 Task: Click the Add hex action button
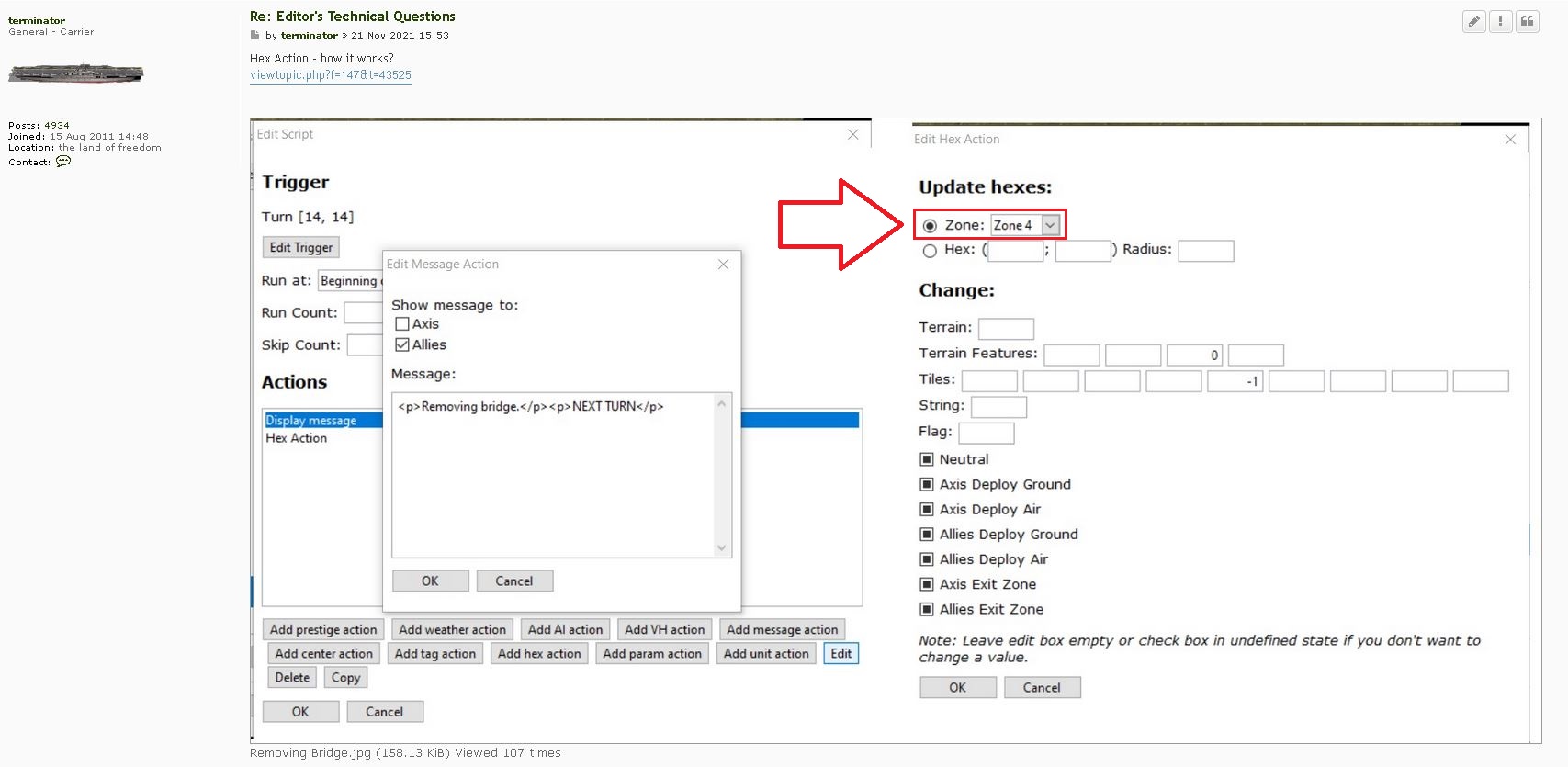tap(539, 654)
